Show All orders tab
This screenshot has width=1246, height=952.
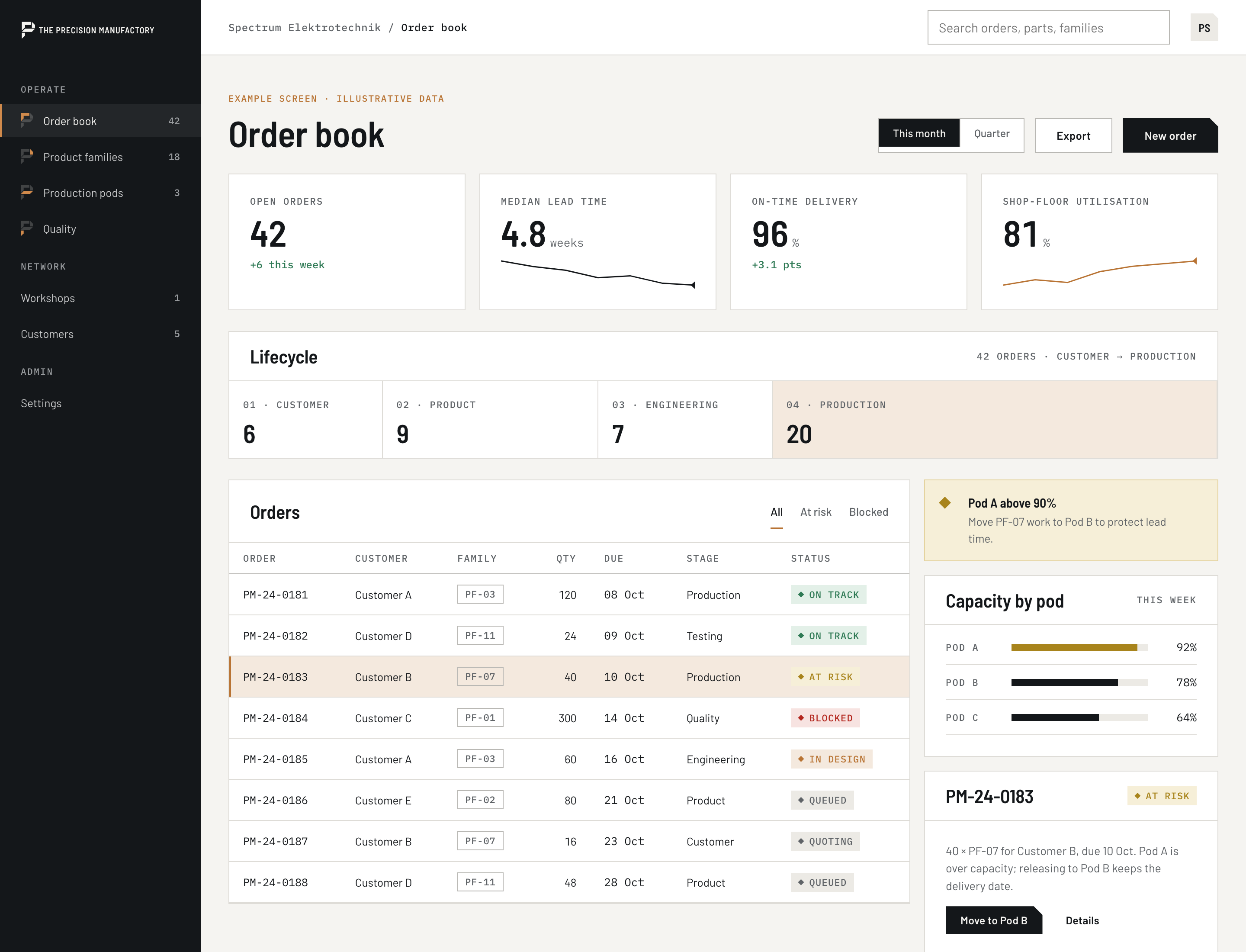pos(776,512)
